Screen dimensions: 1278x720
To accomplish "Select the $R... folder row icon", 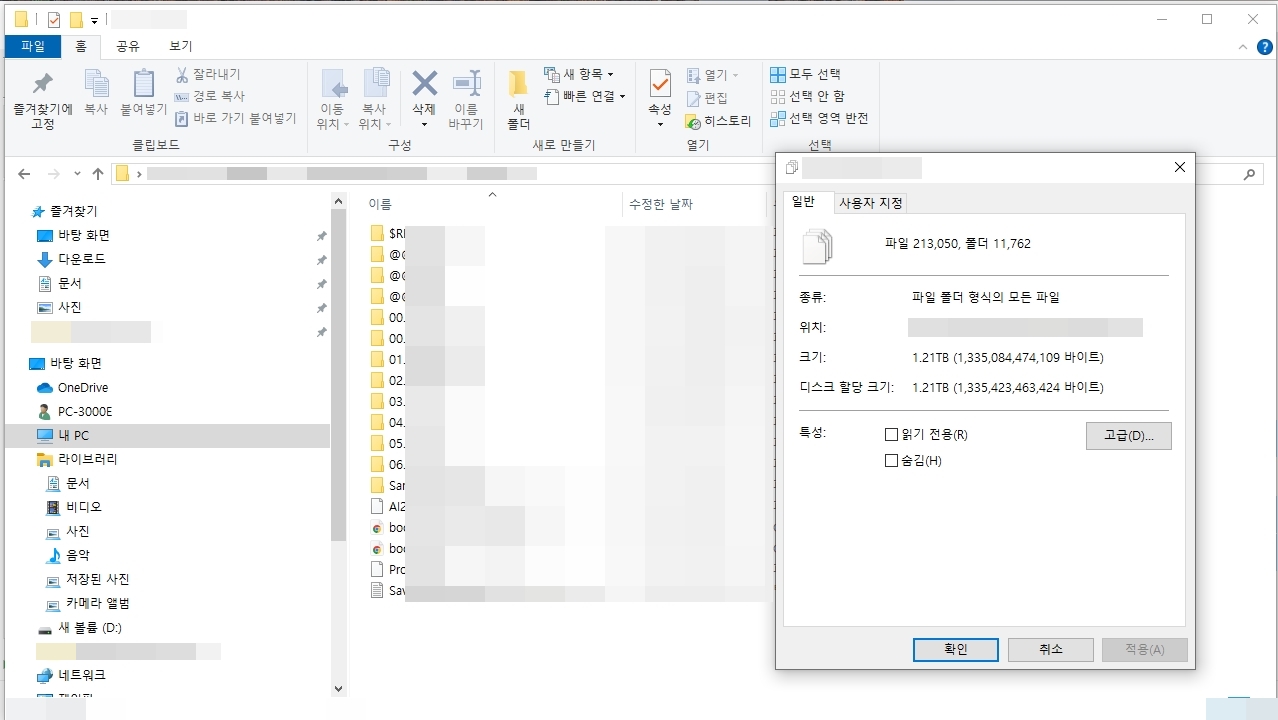I will point(377,233).
